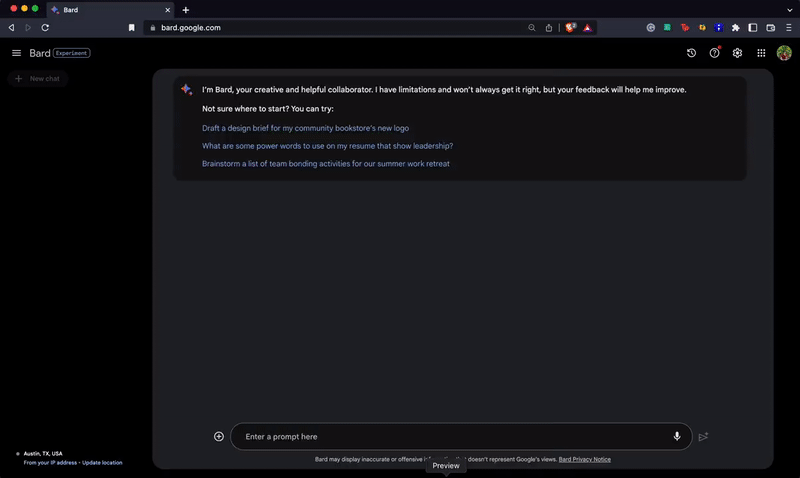Screen dimensions: 800x478
Task: Open the Brave wallet icon
Action: [x=770, y=28]
